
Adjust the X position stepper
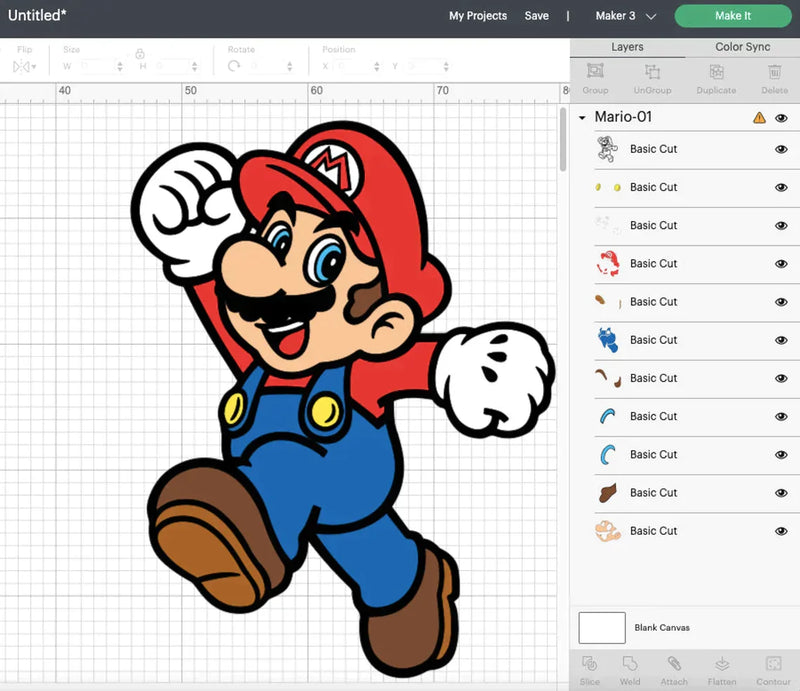tap(377, 66)
